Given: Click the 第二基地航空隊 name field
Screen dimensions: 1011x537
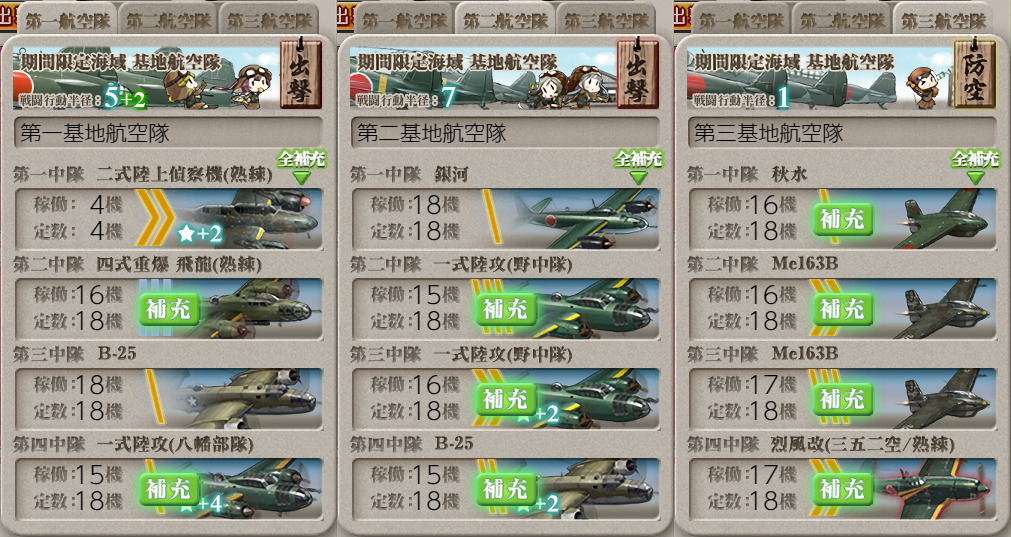Looking at the screenshot, I should 506,133.
